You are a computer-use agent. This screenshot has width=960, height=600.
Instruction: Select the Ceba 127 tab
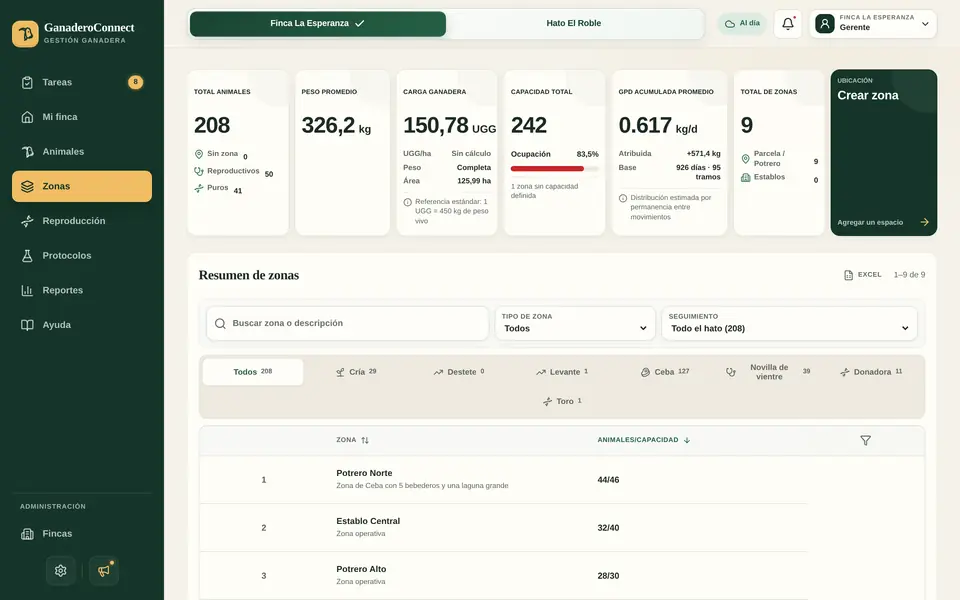click(665, 372)
